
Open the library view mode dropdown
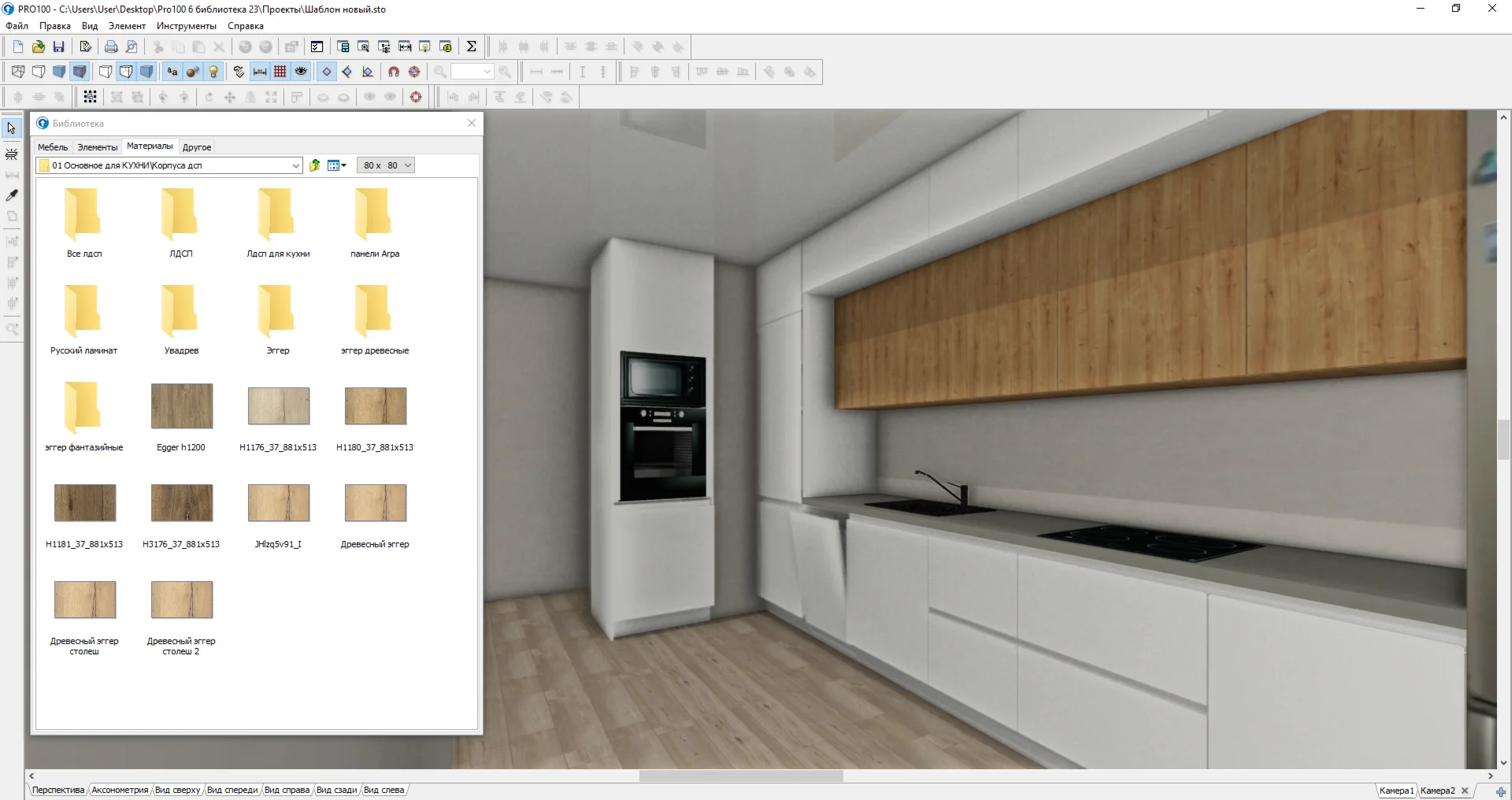coord(337,165)
